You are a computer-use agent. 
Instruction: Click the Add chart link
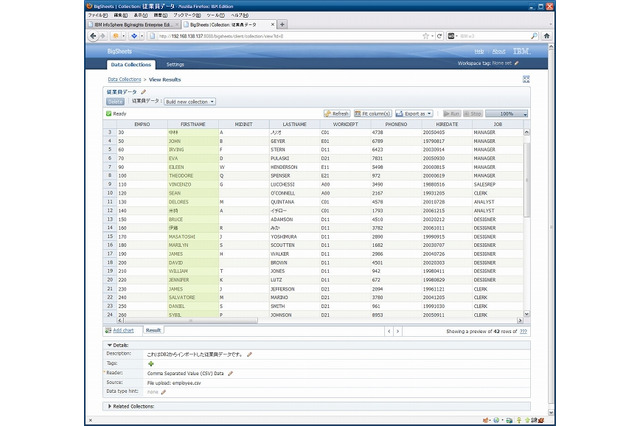(123, 331)
